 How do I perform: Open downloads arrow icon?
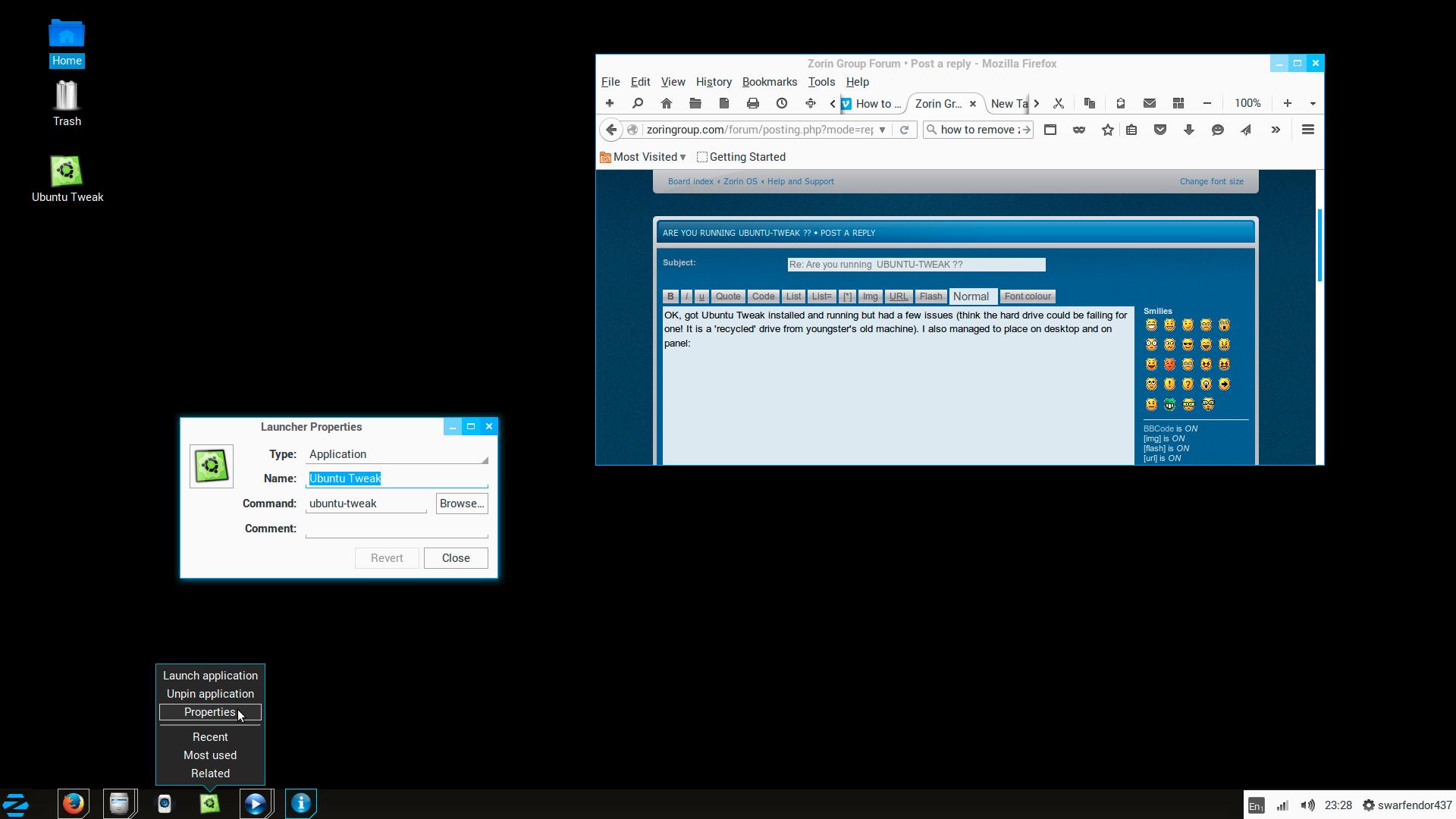tap(1188, 130)
